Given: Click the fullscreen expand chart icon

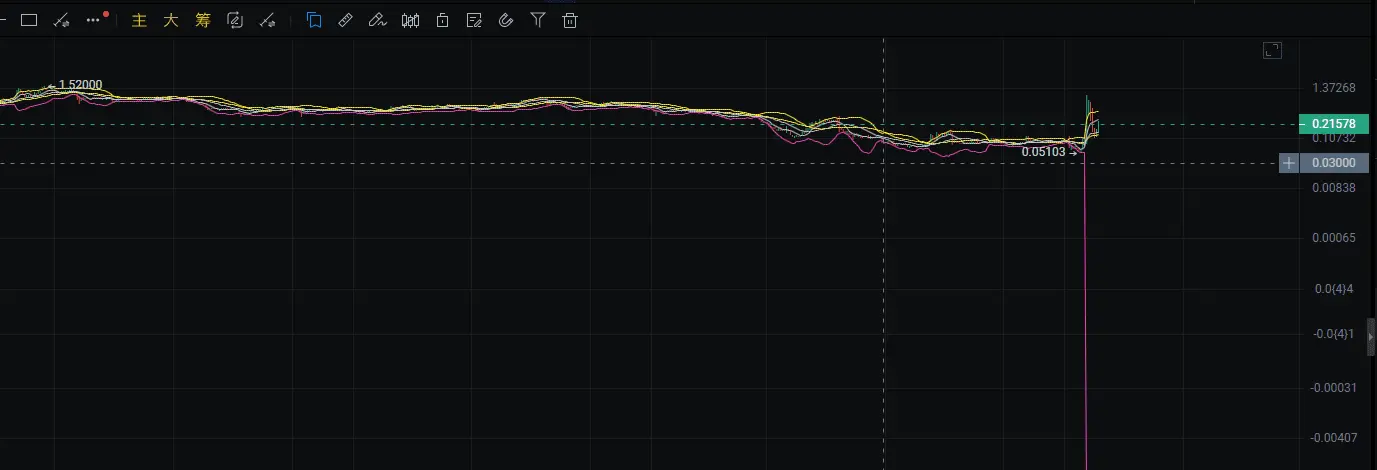Looking at the screenshot, I should click(x=1273, y=50).
